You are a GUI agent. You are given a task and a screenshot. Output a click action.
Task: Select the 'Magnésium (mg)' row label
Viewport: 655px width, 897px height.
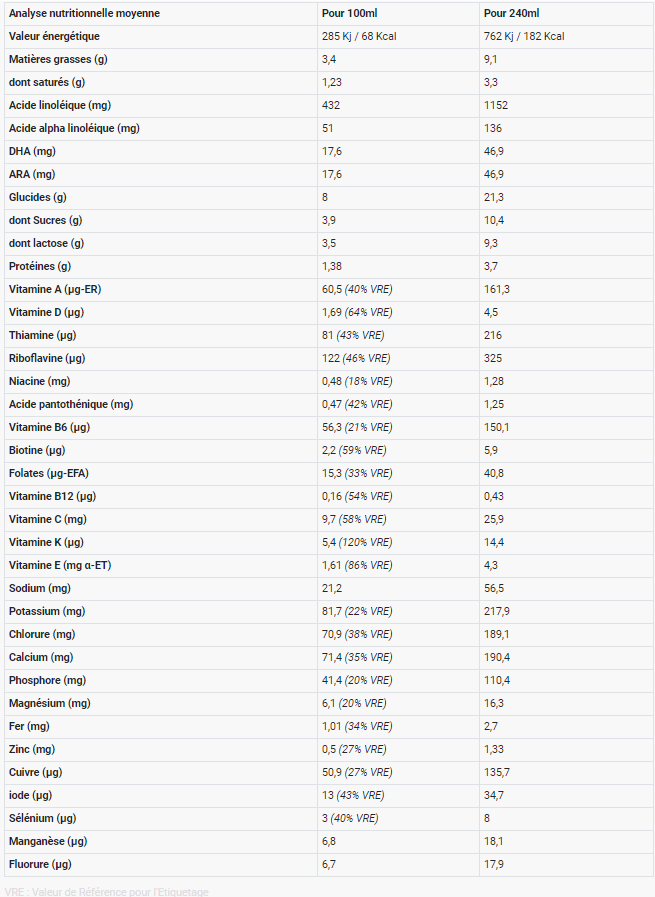click(x=49, y=703)
